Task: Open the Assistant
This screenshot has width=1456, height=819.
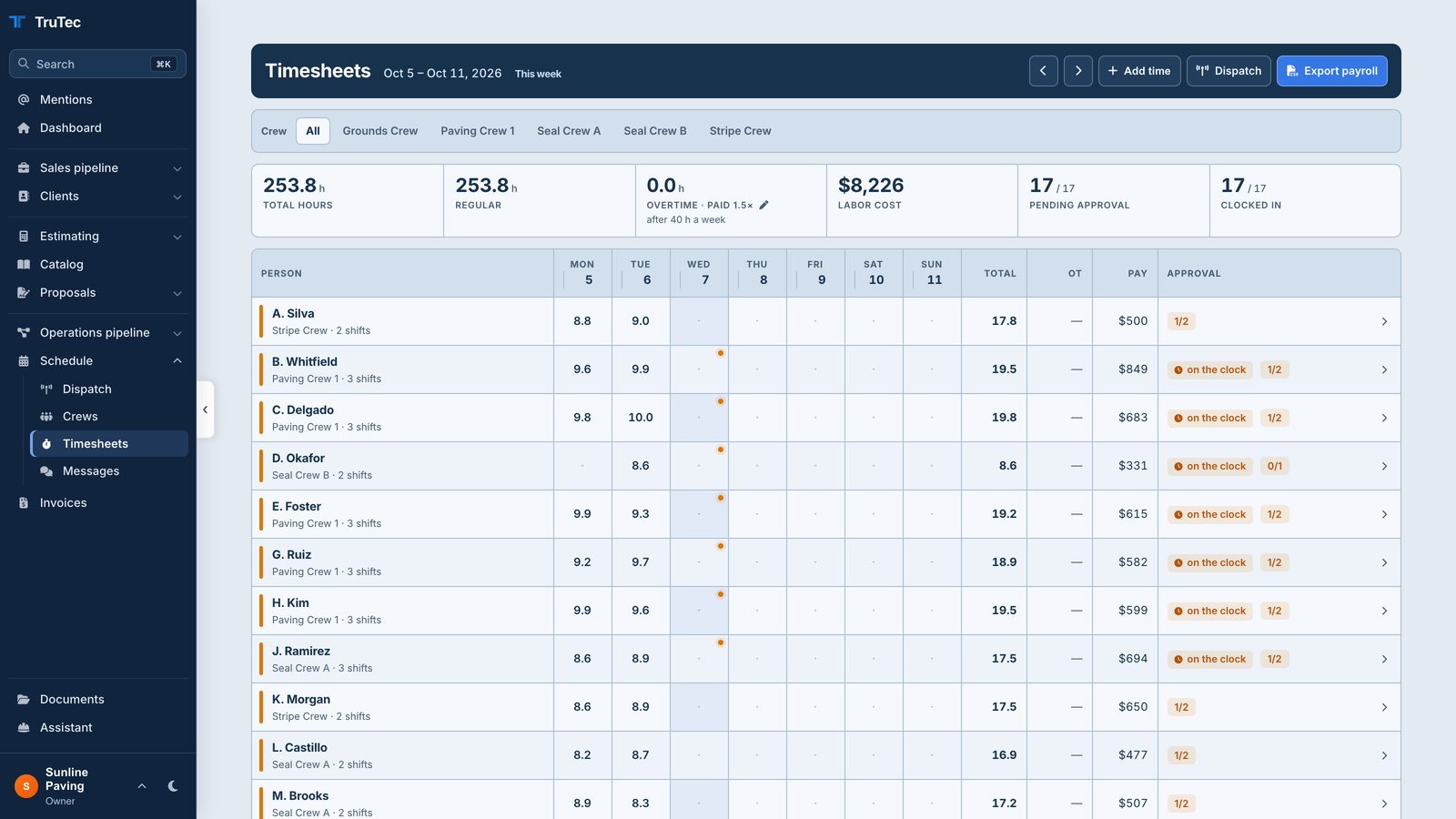Action: point(97,727)
